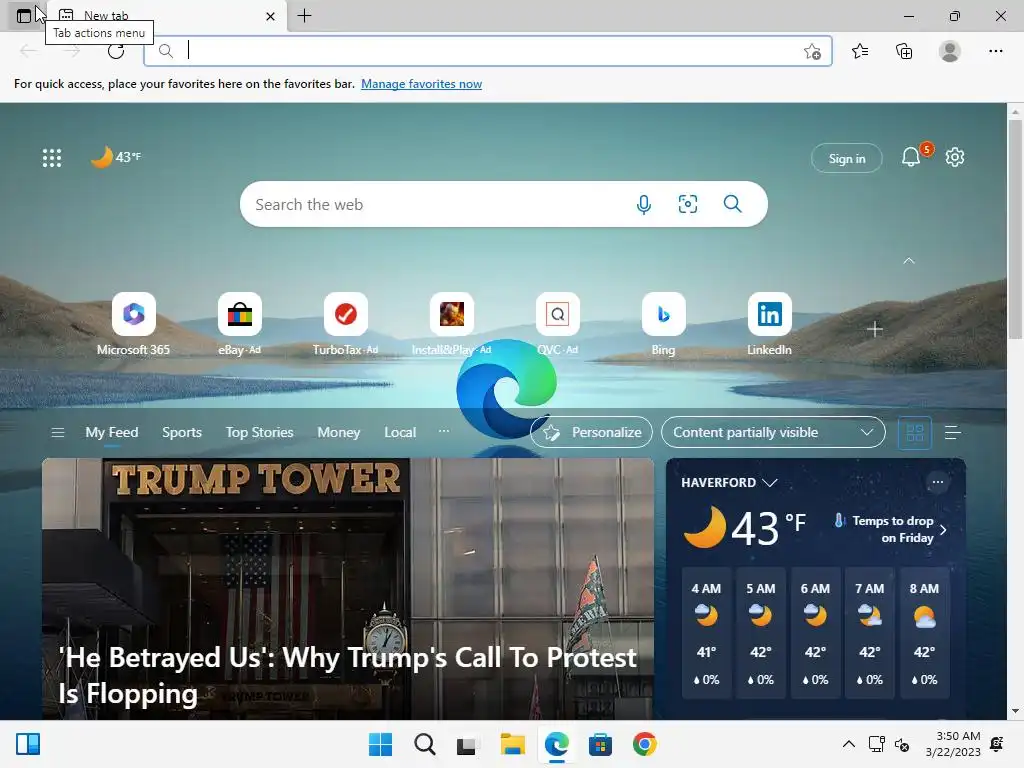Launch Google Chrome from taskbar
This screenshot has height=768, width=1024.
pyautogui.click(x=644, y=744)
